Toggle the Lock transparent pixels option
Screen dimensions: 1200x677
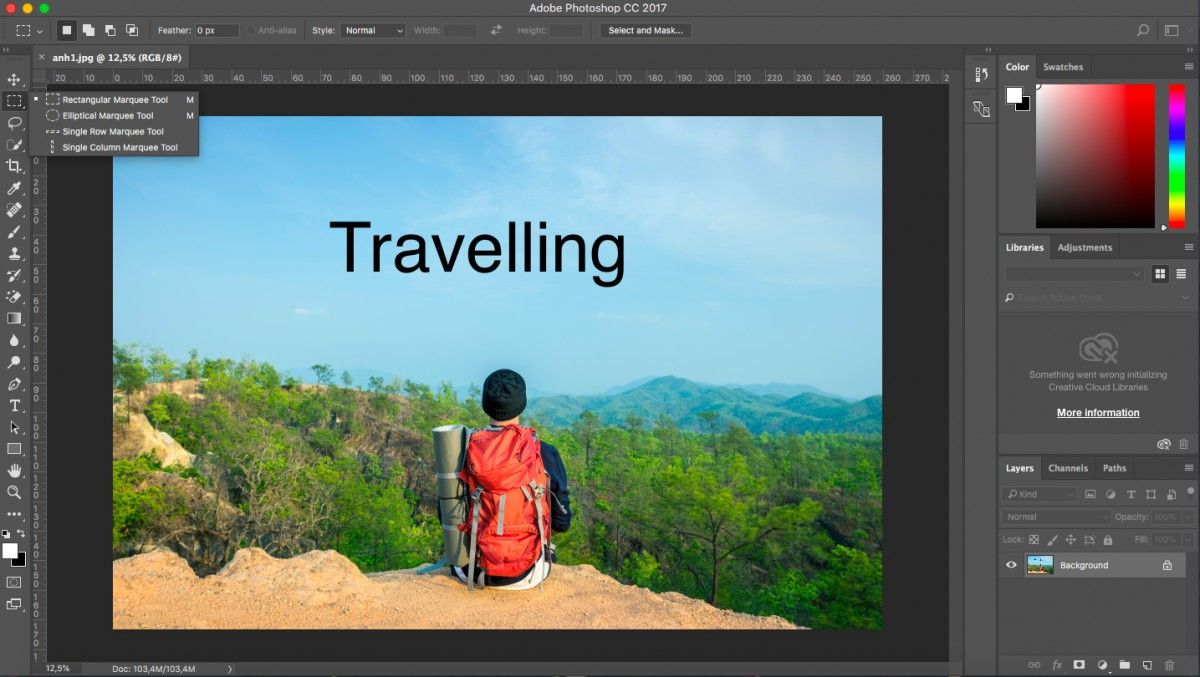(x=1034, y=539)
